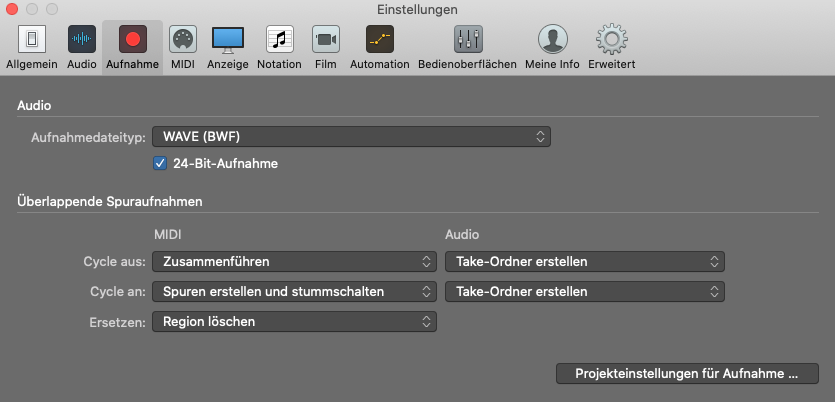Open the Ersetzen Region löschen dropdown

(294, 322)
